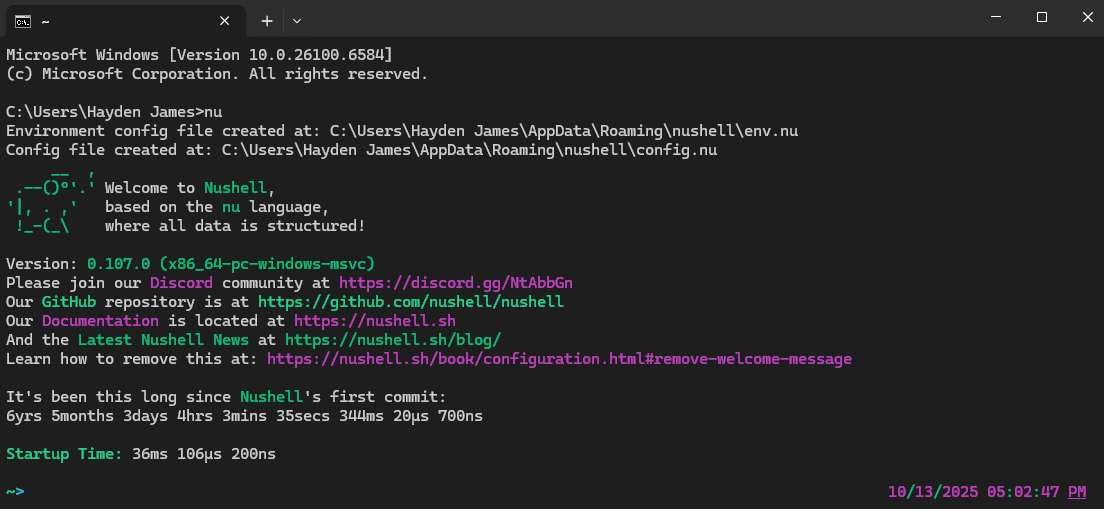Maximize the terminal window
This screenshot has height=509, width=1104.
[1042, 18]
